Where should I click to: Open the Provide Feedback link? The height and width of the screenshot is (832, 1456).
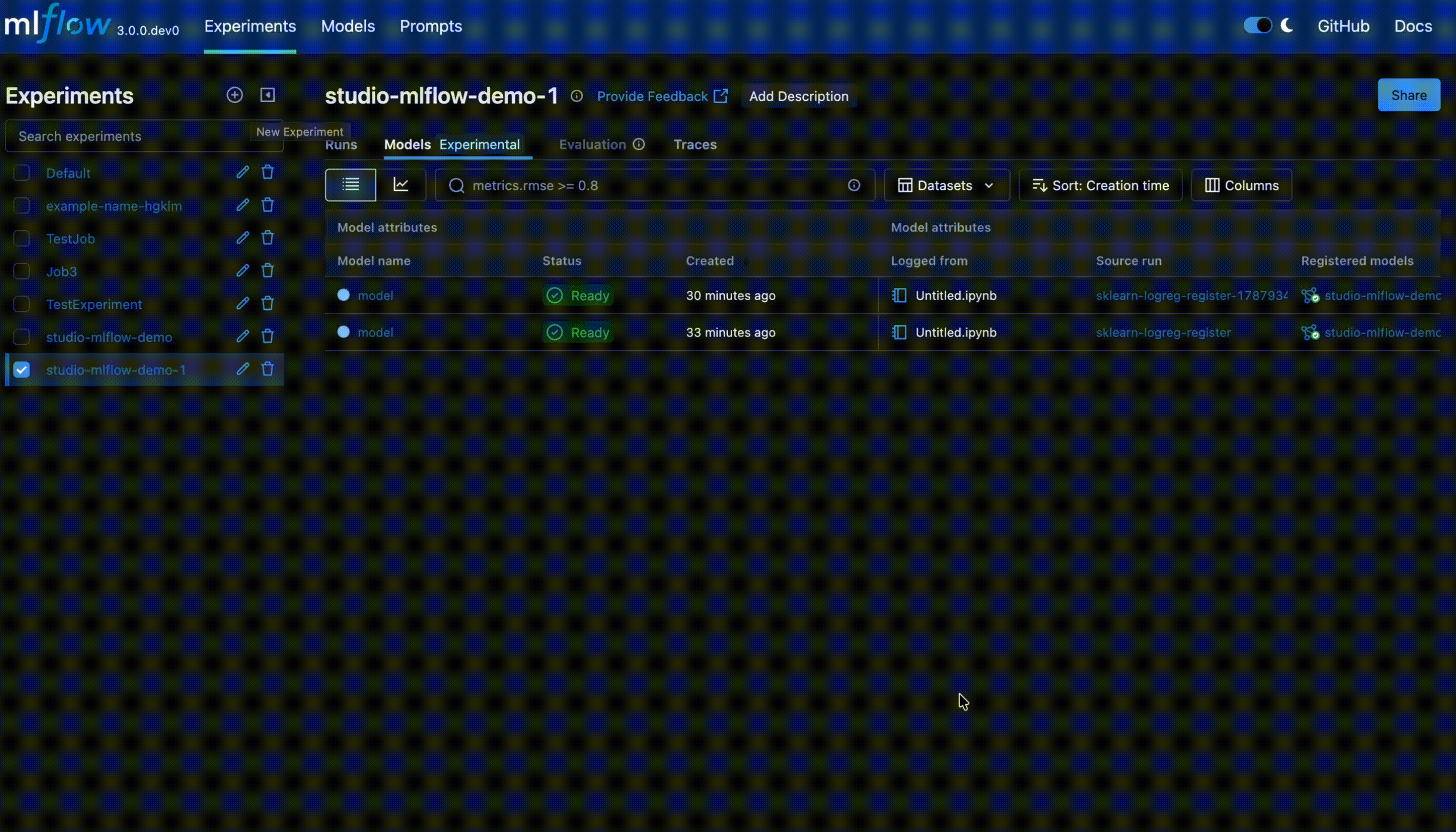[x=662, y=96]
